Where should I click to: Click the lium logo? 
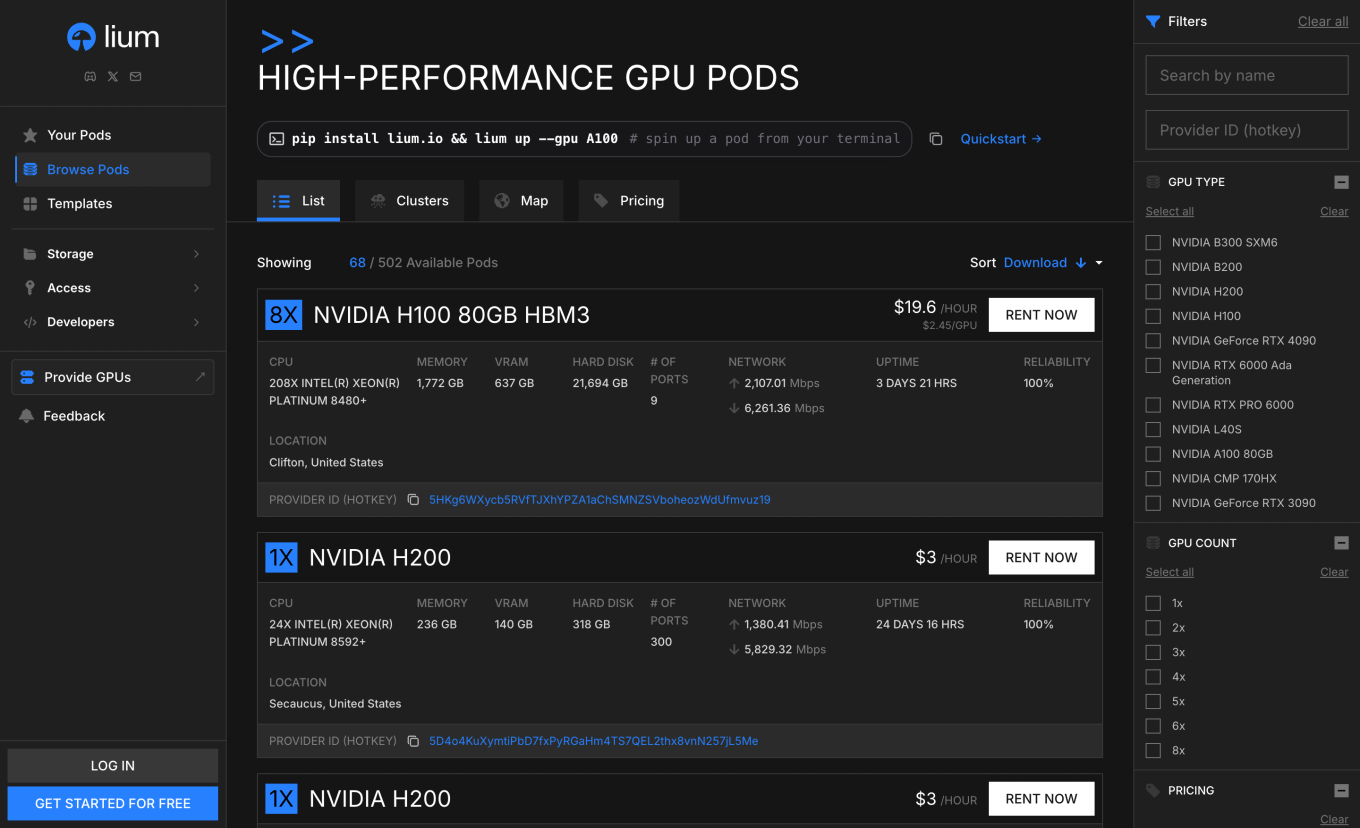click(x=113, y=38)
